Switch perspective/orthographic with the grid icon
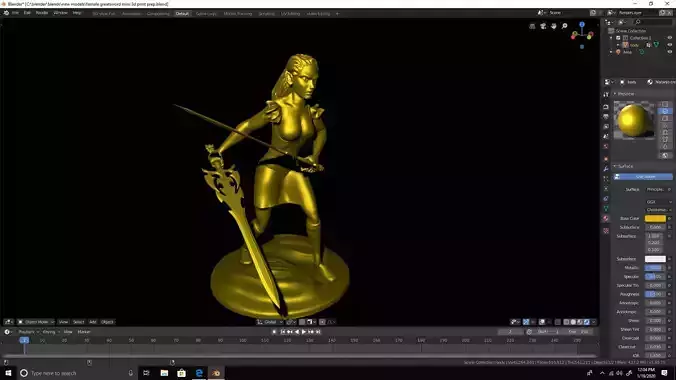 point(532,26)
